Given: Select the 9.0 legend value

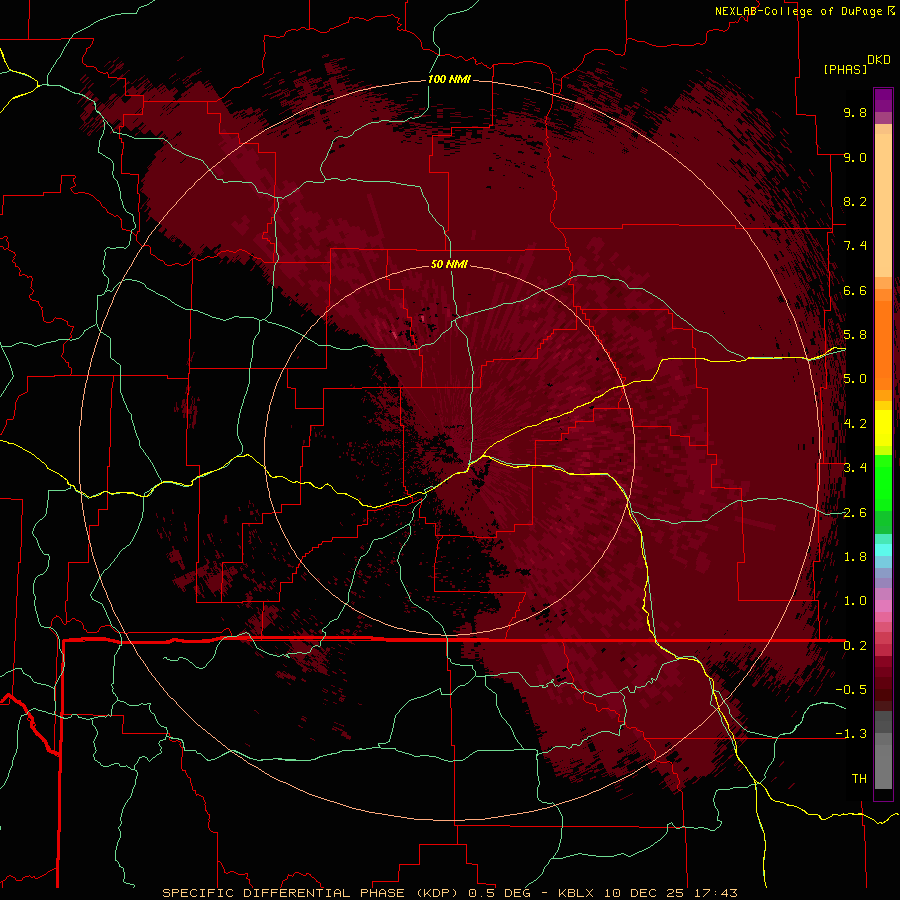Looking at the screenshot, I should pyautogui.click(x=855, y=157).
